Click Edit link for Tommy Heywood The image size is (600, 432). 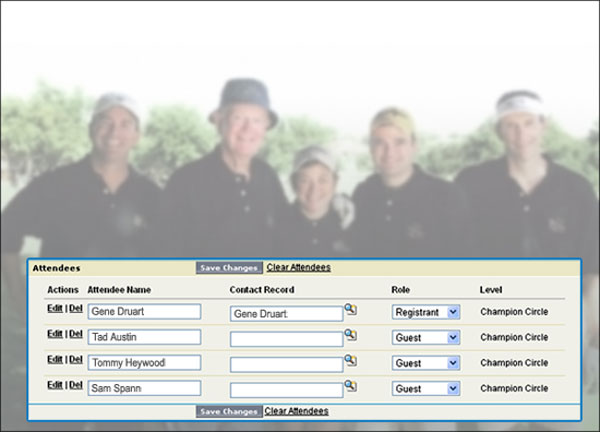pyautogui.click(x=55, y=358)
